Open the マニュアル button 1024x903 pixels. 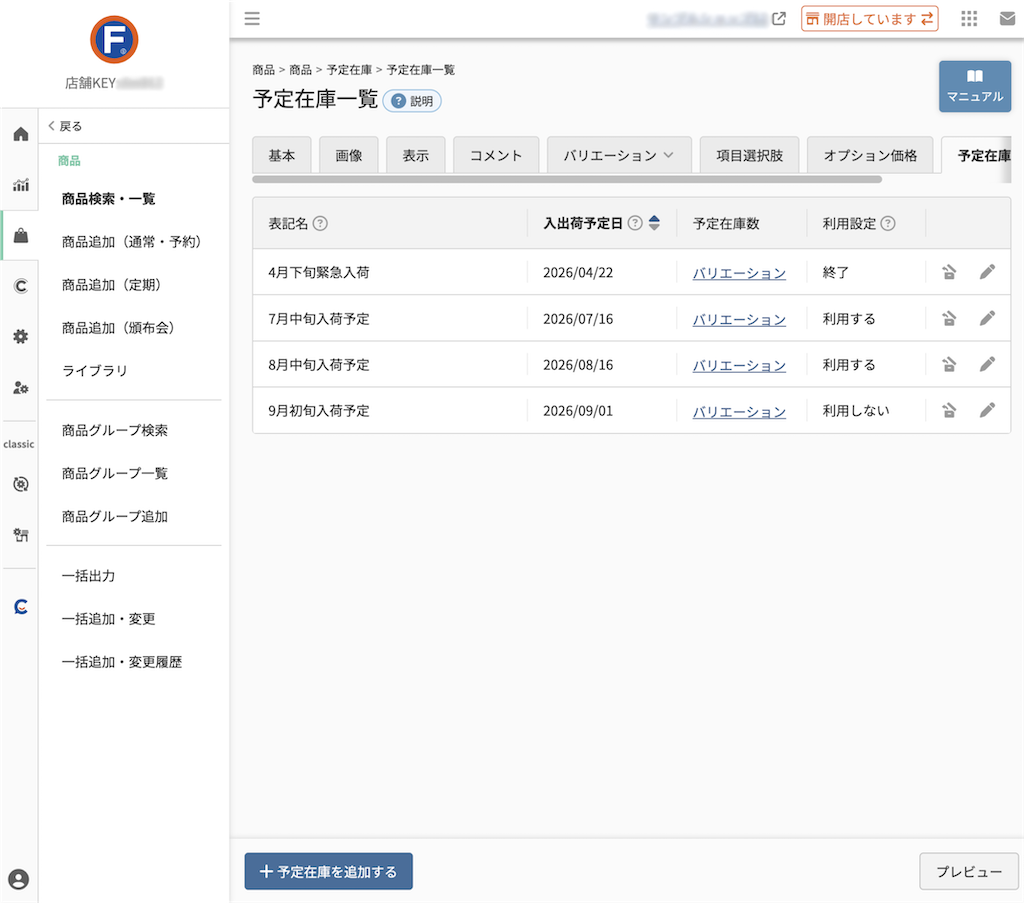tap(974, 86)
